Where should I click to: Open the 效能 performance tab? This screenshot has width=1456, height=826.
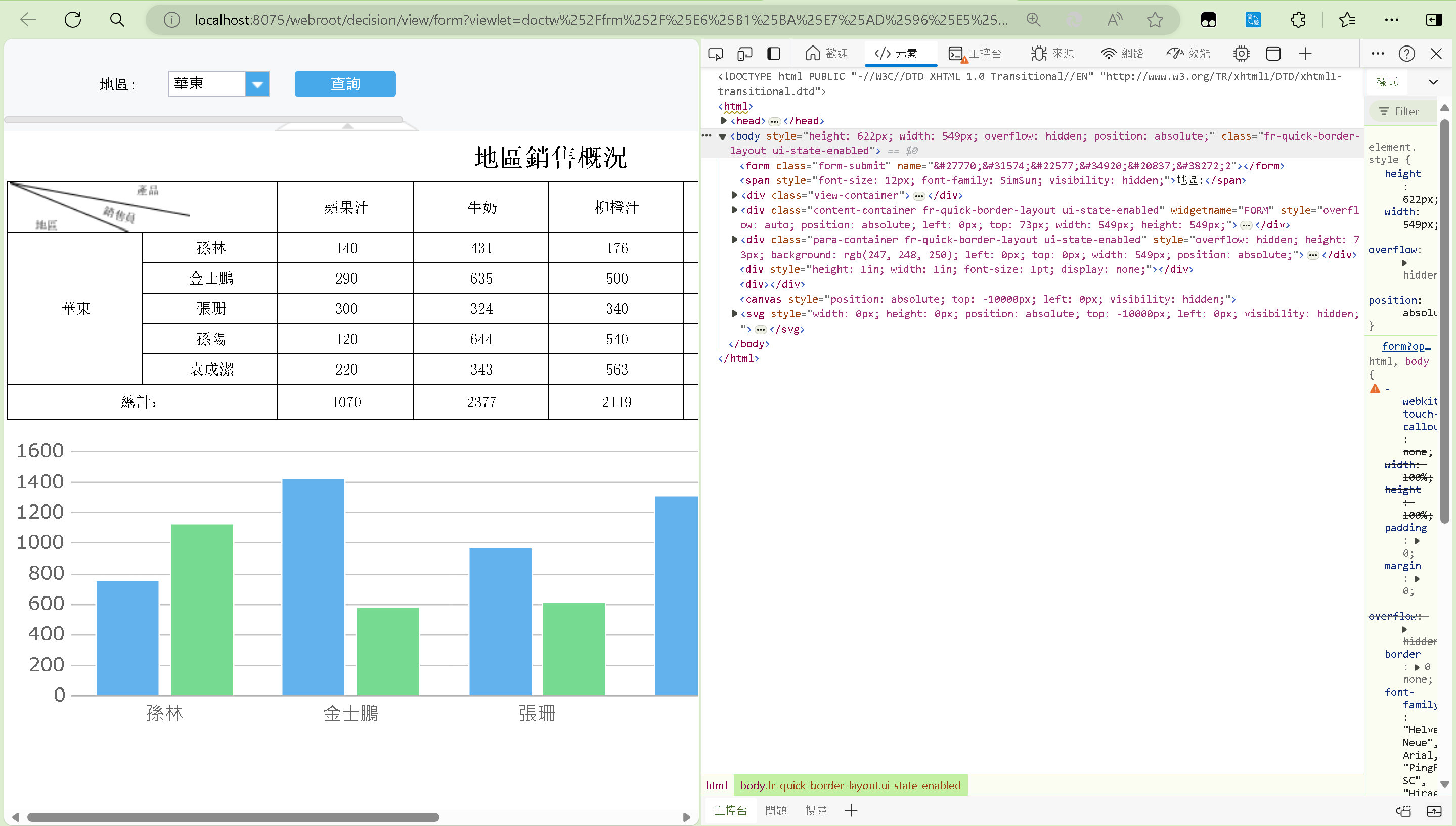pyautogui.click(x=1188, y=53)
